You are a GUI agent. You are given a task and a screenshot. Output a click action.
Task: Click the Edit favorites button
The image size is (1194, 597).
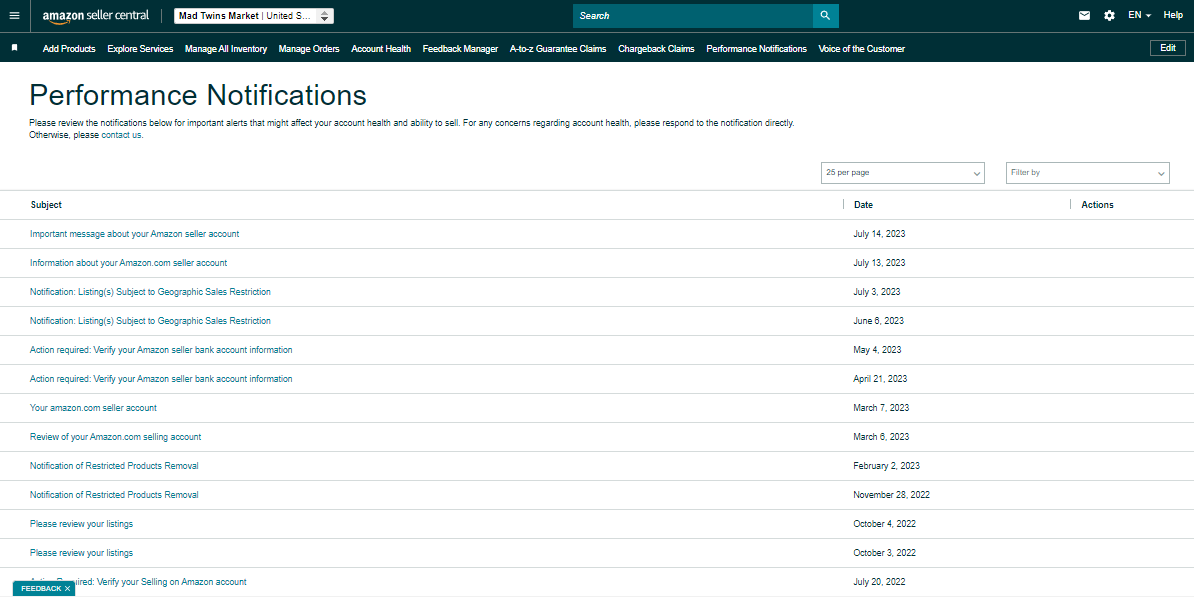tap(1167, 48)
